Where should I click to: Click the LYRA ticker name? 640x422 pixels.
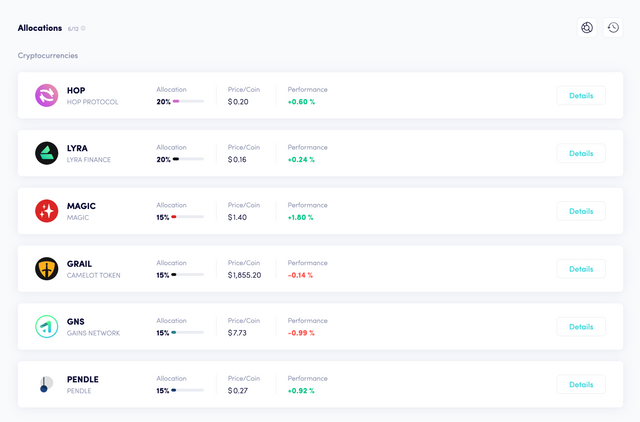coord(77,148)
